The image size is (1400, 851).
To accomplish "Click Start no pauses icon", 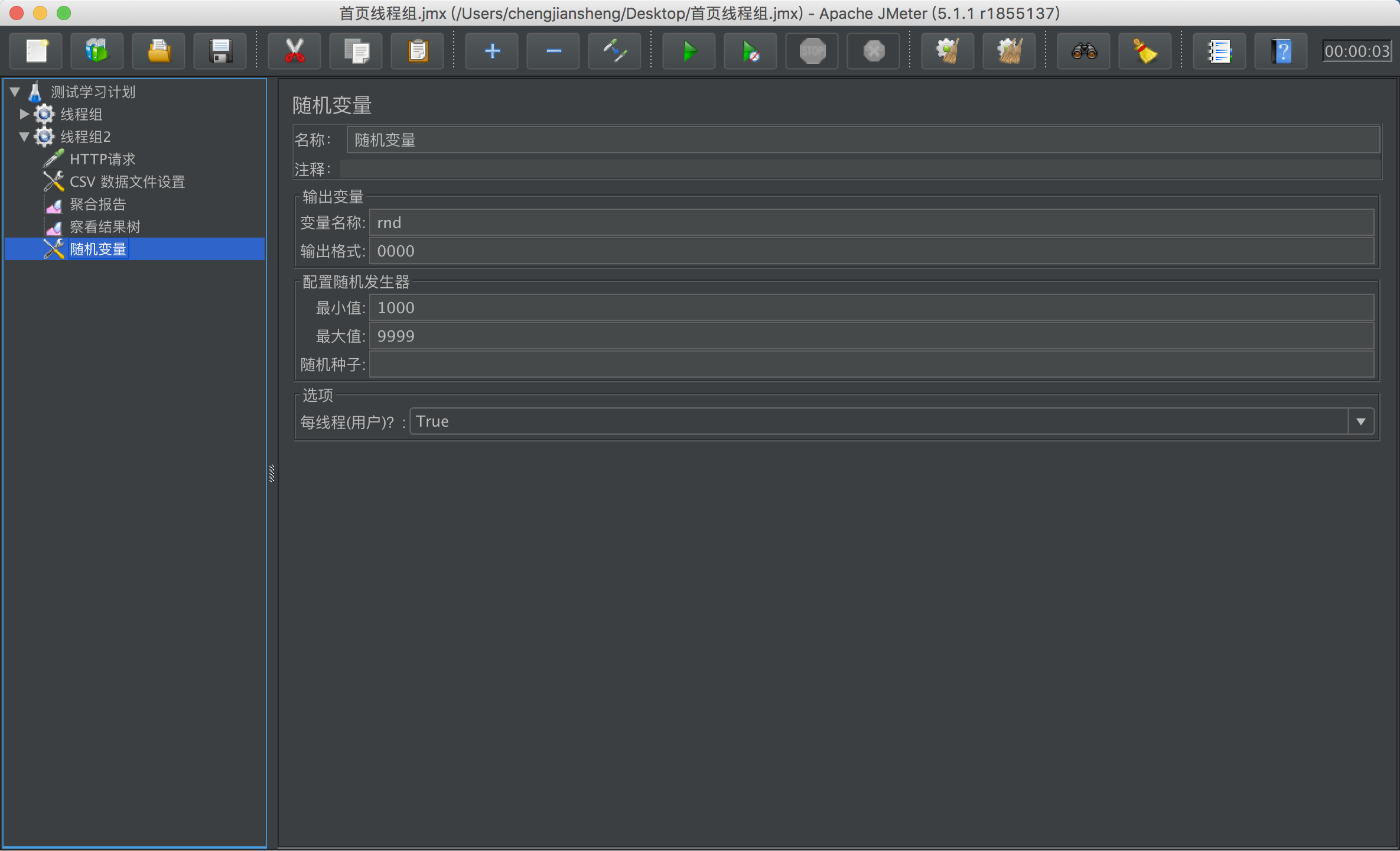I will pos(751,51).
